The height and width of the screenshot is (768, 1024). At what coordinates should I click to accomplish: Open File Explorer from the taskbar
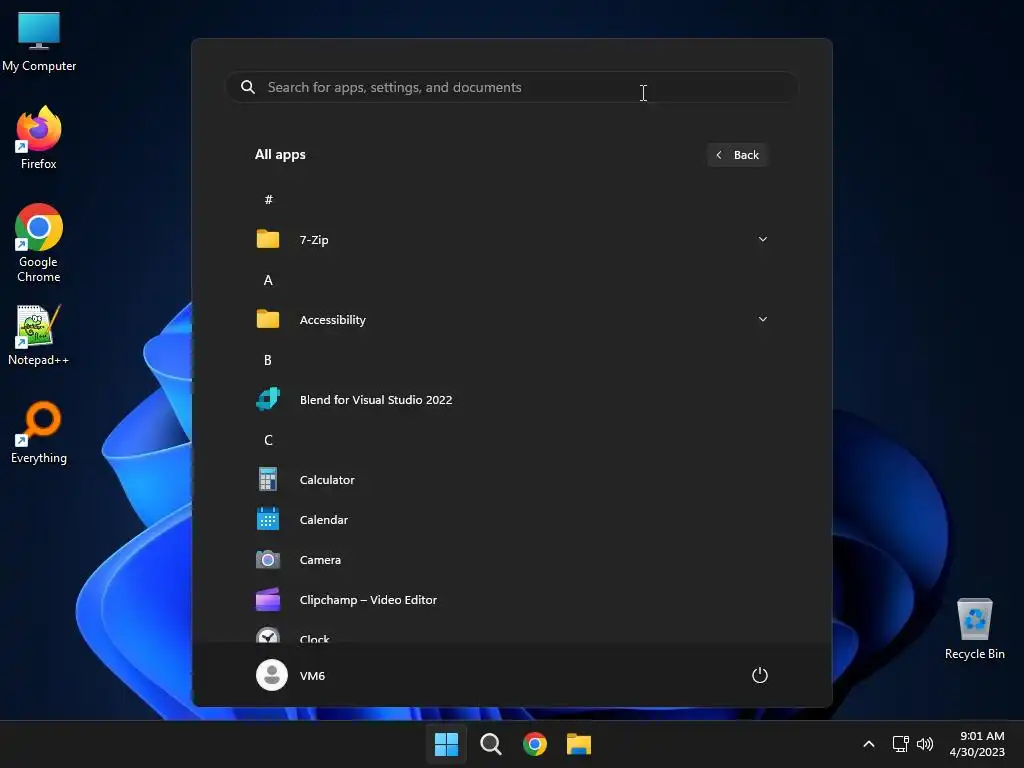click(579, 744)
